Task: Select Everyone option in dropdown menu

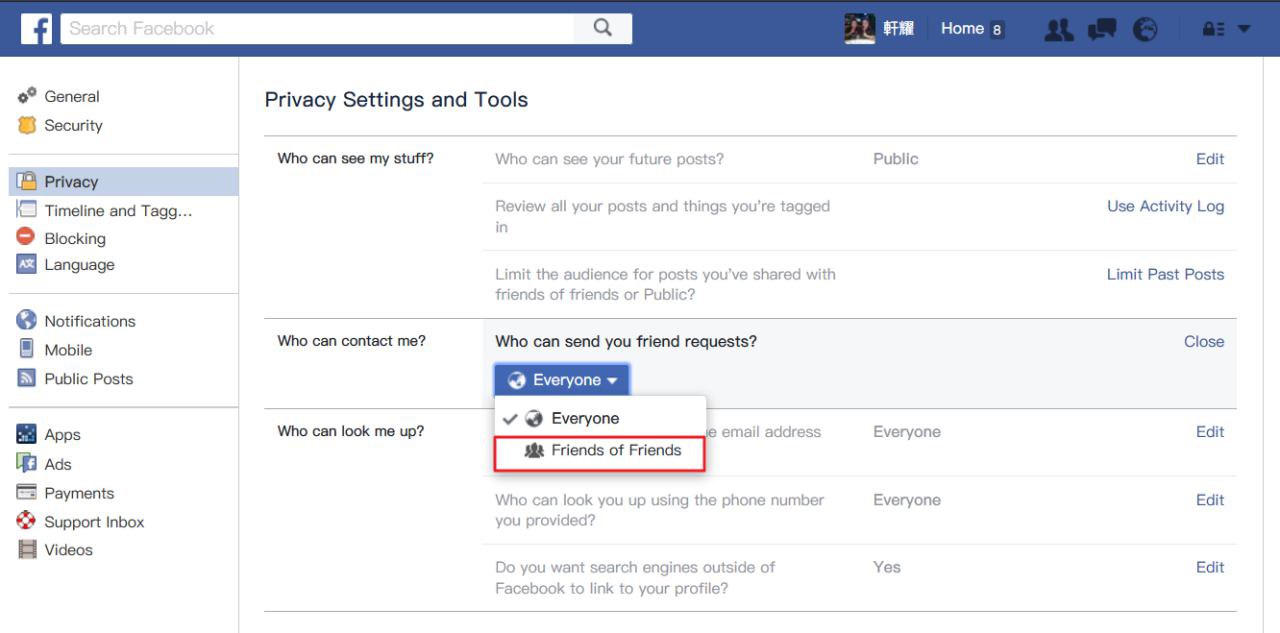Action: (x=600, y=418)
